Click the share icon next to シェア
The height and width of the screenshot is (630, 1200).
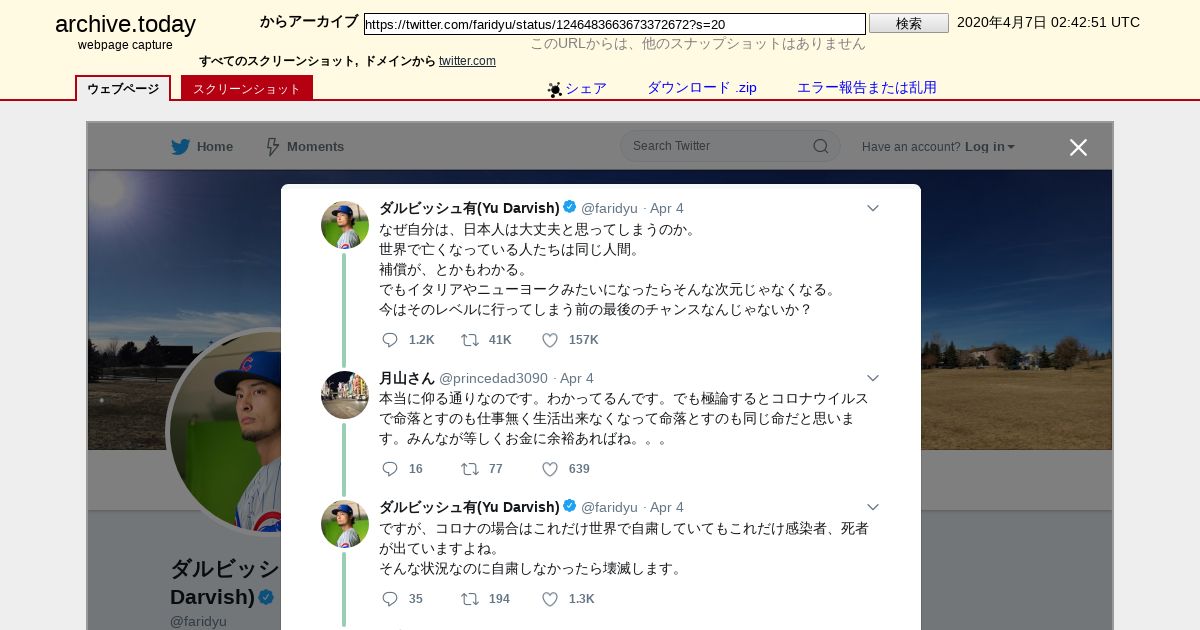[x=555, y=89]
